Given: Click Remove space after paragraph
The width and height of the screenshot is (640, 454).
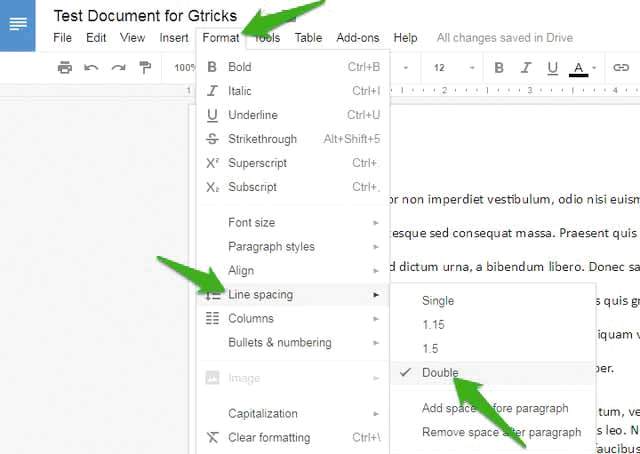Looking at the screenshot, I should (x=501, y=432).
